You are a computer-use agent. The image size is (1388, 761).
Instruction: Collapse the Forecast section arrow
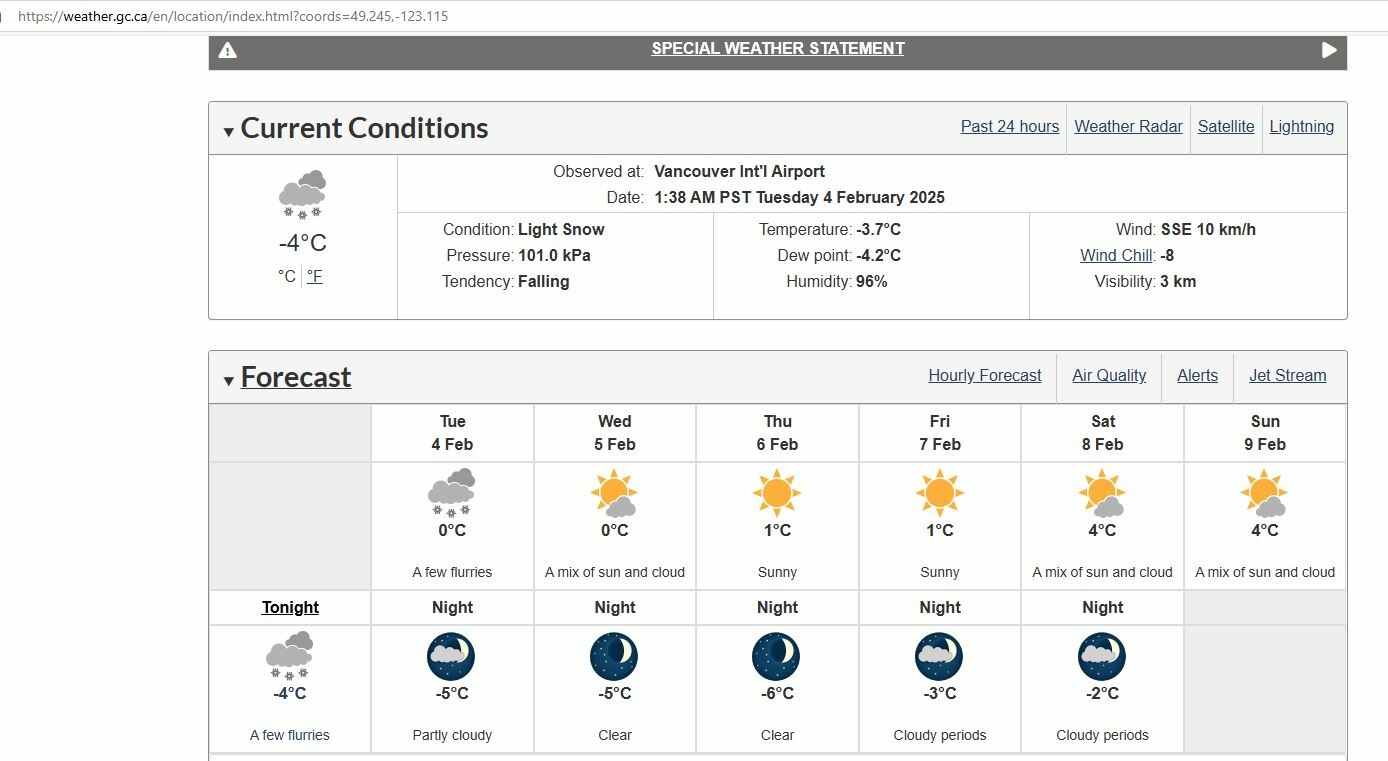click(x=229, y=380)
